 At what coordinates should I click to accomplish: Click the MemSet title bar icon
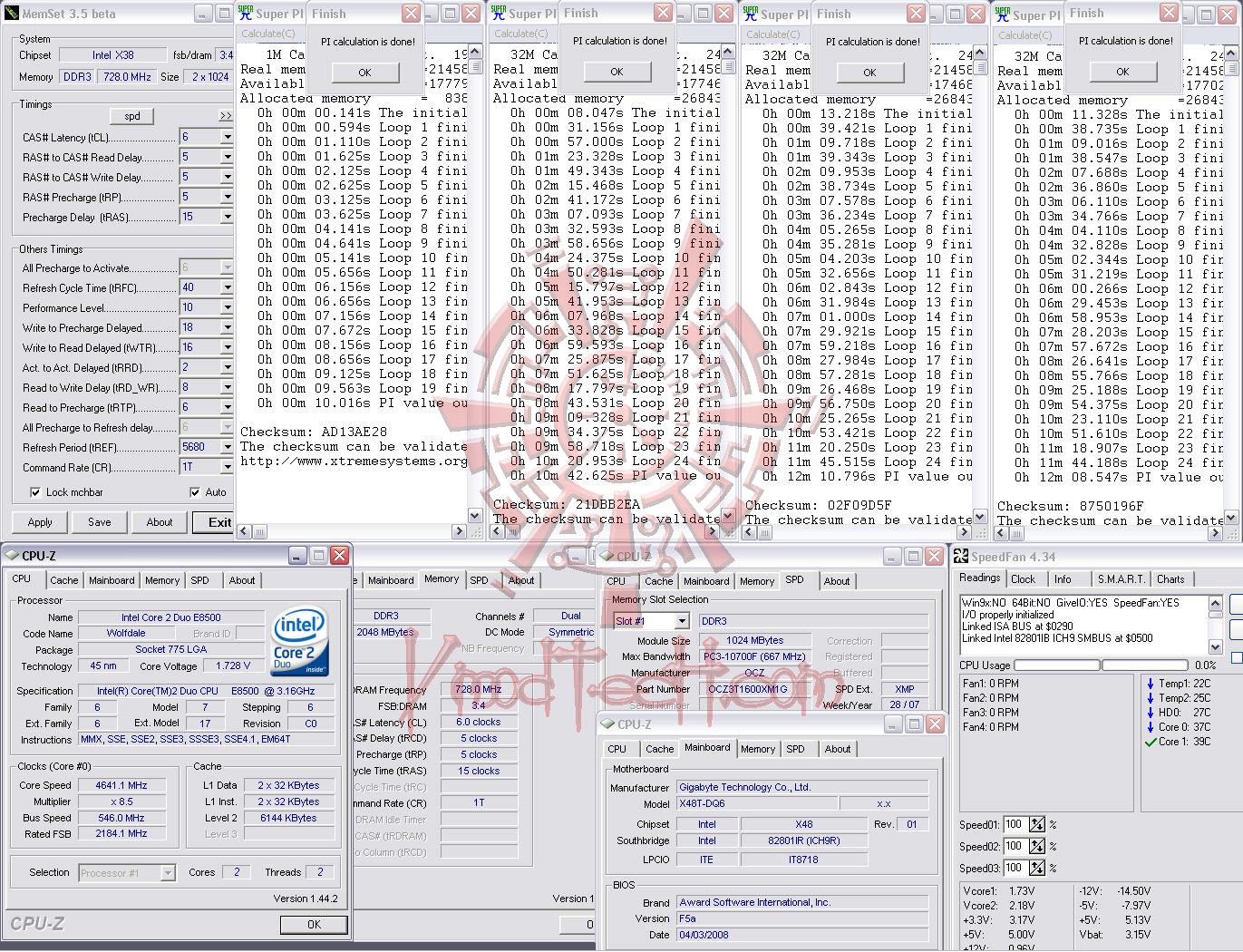point(10,14)
